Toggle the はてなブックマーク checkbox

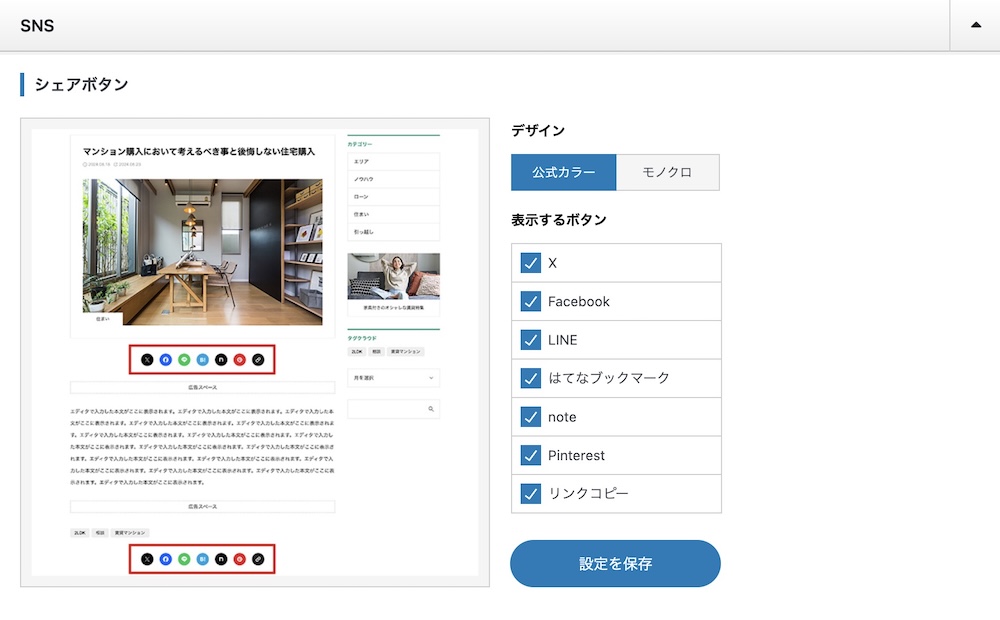(531, 378)
